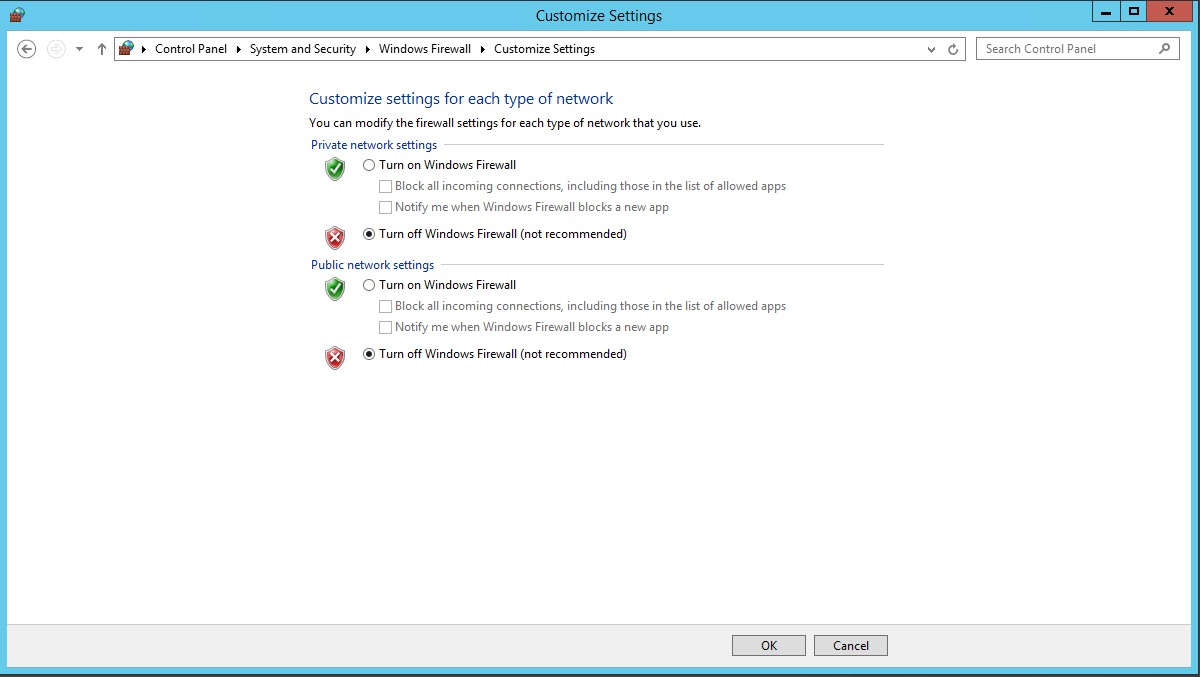Minimize the Customize Settings window
1200x677 pixels.
[x=1106, y=12]
